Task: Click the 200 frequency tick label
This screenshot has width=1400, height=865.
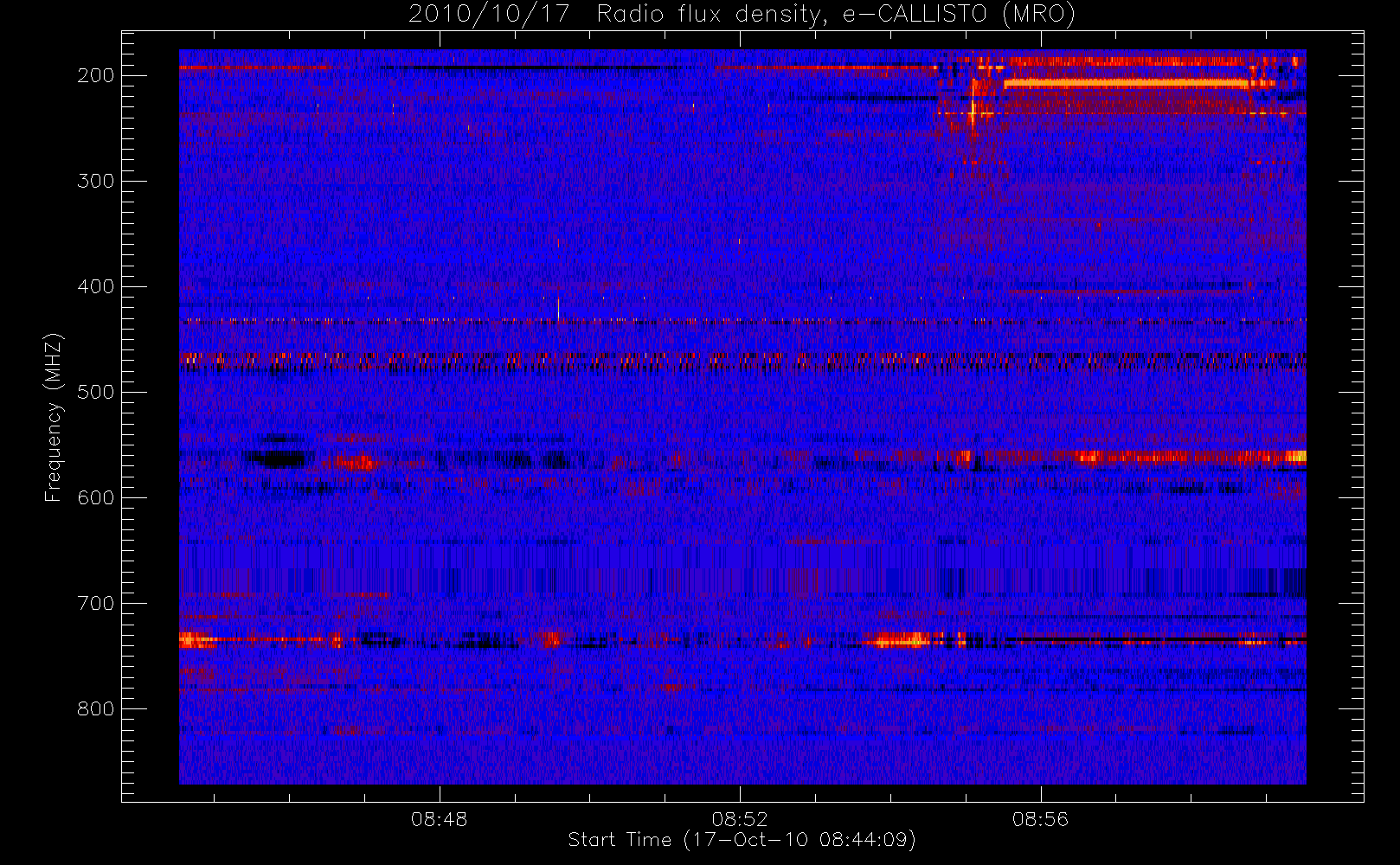Action: coord(96,75)
